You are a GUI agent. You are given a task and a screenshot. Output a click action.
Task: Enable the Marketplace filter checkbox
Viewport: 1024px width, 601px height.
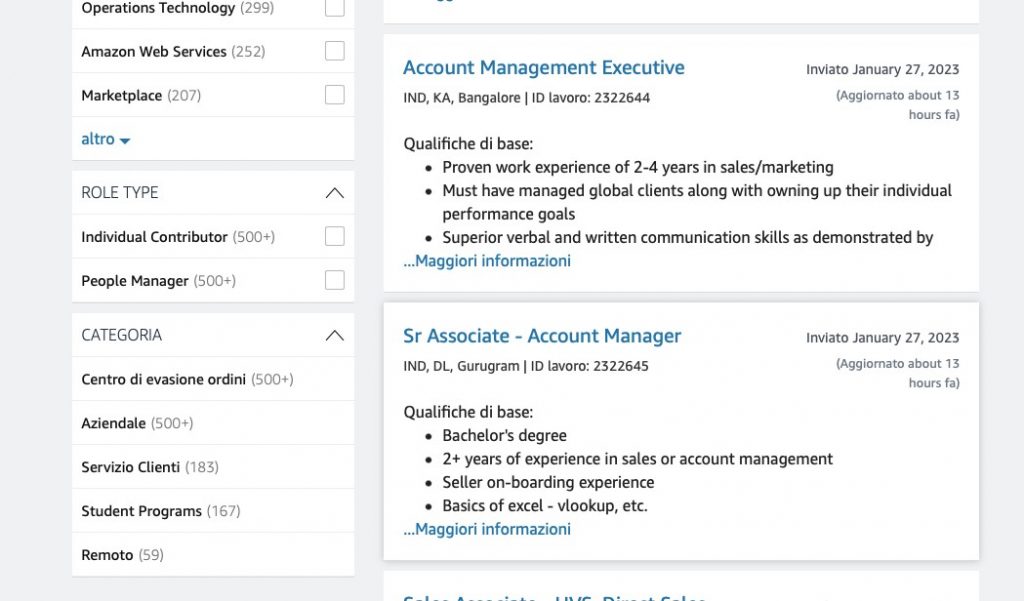335,95
